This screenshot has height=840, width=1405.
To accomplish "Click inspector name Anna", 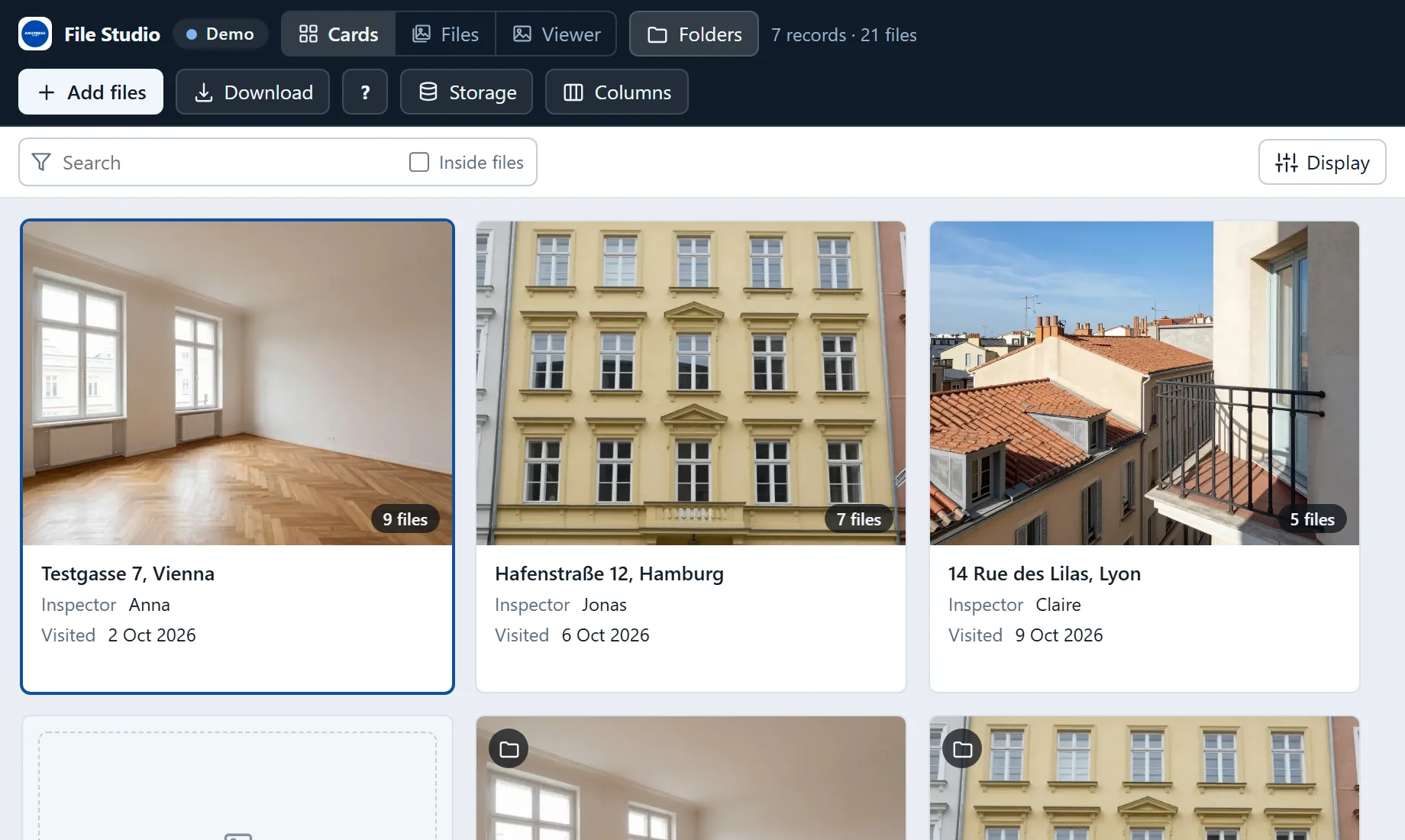I will (x=150, y=605).
